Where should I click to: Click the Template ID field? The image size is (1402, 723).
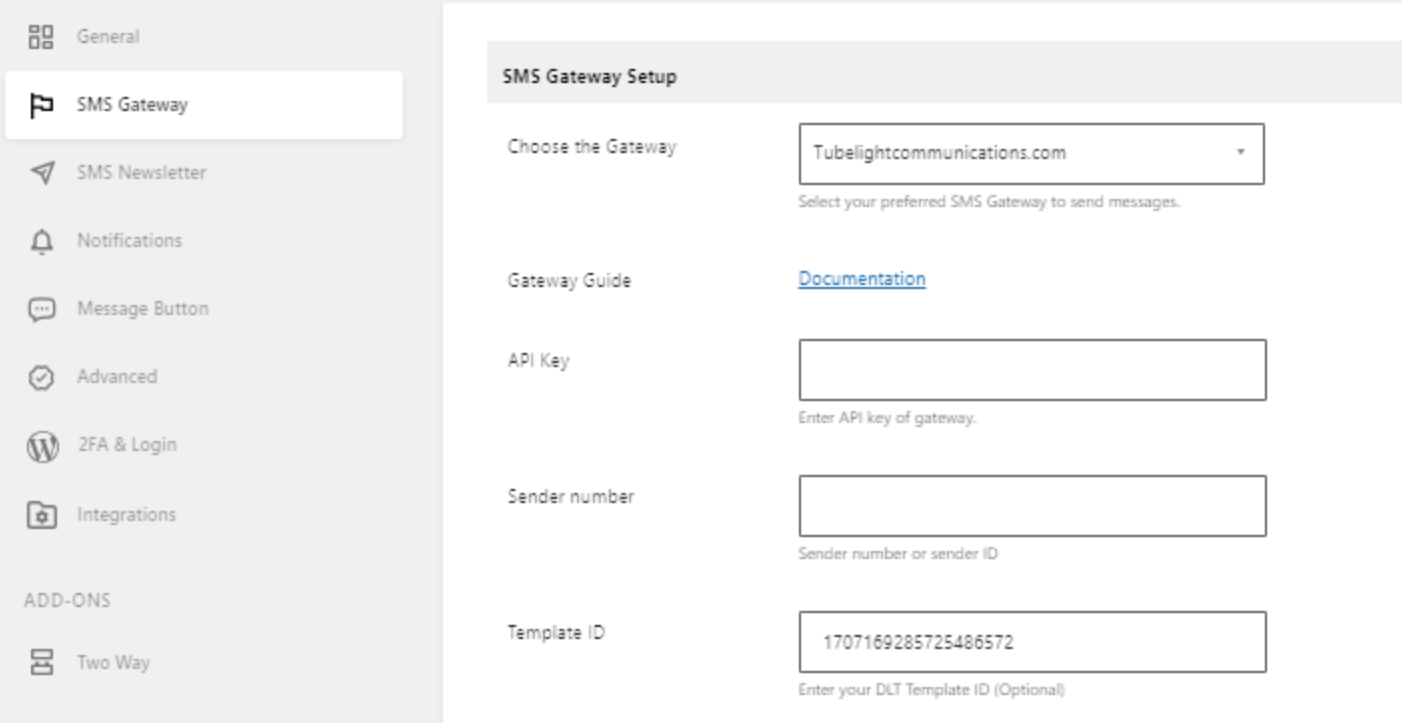[x=1032, y=642]
